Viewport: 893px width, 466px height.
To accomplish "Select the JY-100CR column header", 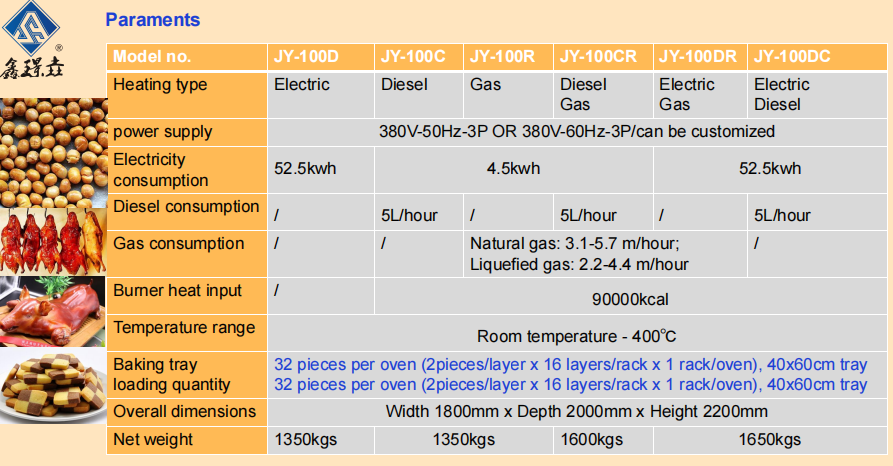I will pyautogui.click(x=598, y=57).
